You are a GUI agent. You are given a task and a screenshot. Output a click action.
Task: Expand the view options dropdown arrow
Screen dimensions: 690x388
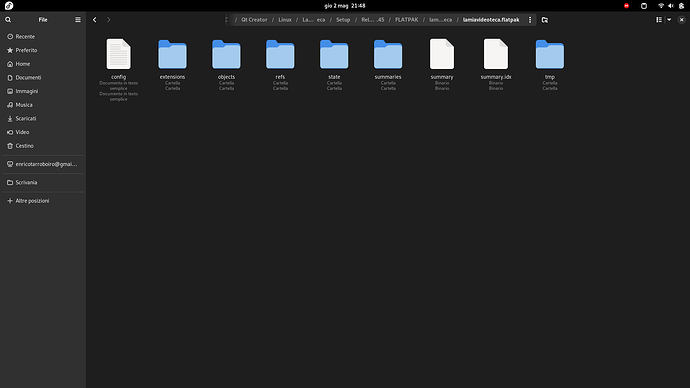tap(669, 20)
